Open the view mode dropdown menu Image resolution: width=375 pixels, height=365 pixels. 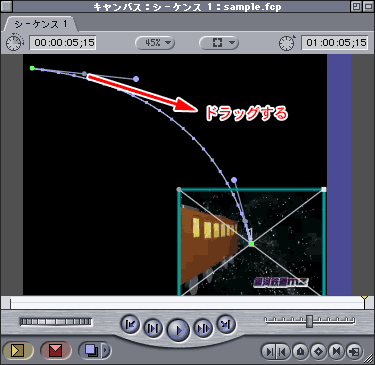tap(219, 43)
